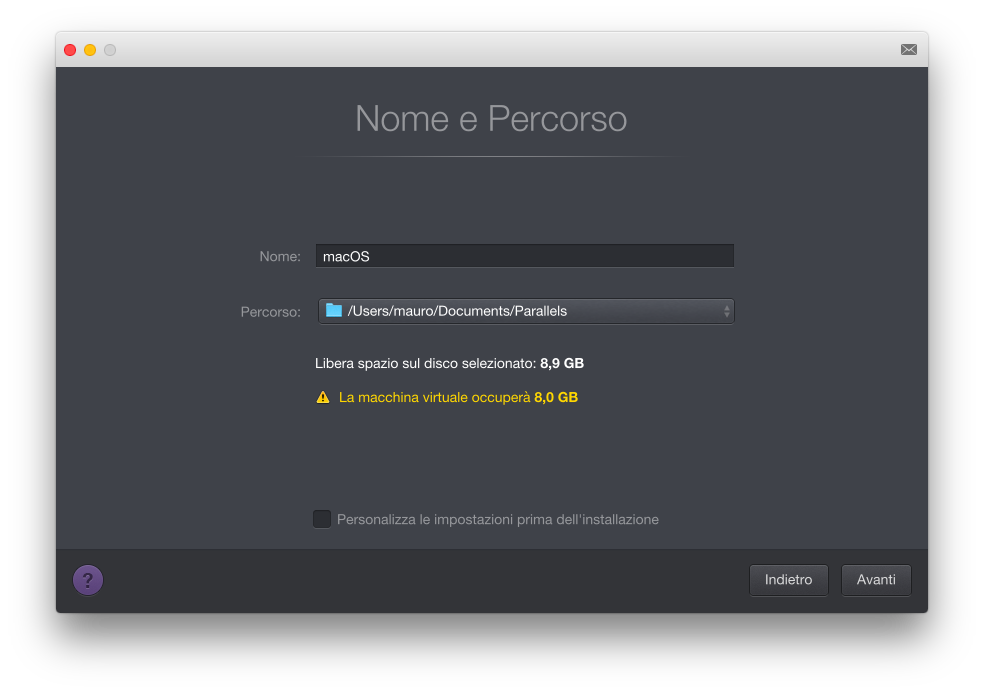Focus the Nome text field containing macOS
This screenshot has height=693, width=984.
(525, 256)
